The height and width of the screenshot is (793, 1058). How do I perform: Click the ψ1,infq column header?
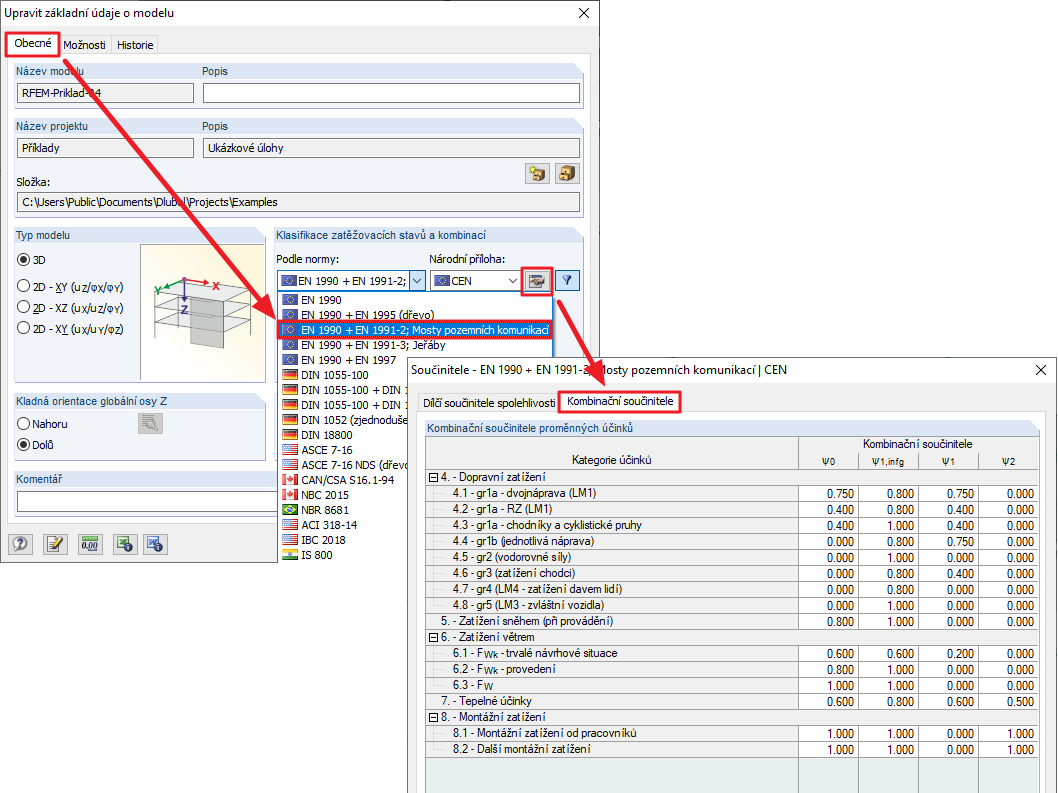(x=888, y=462)
